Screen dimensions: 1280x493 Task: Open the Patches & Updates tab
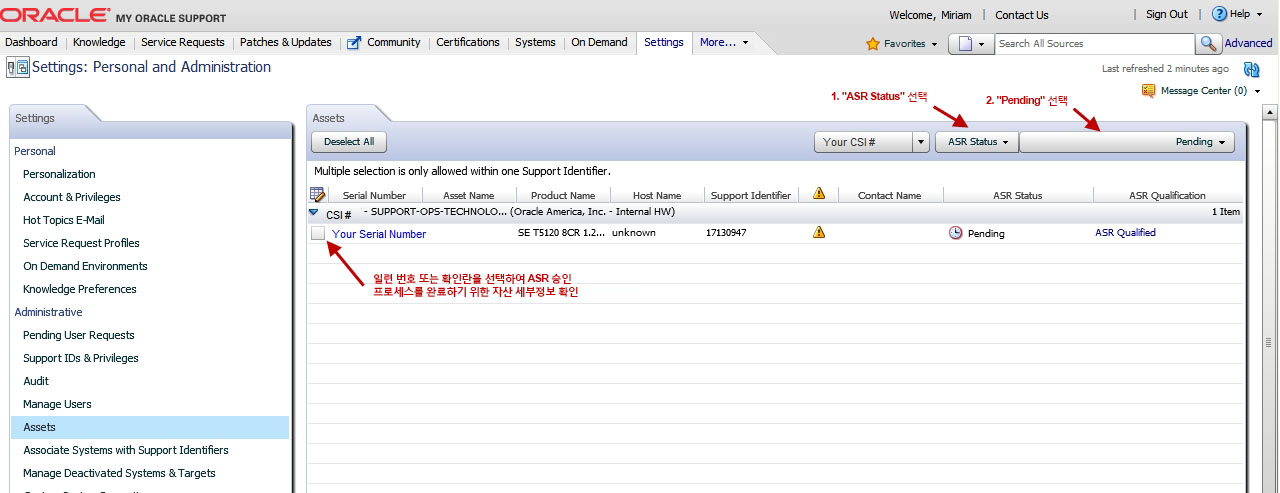pyautogui.click(x=286, y=42)
